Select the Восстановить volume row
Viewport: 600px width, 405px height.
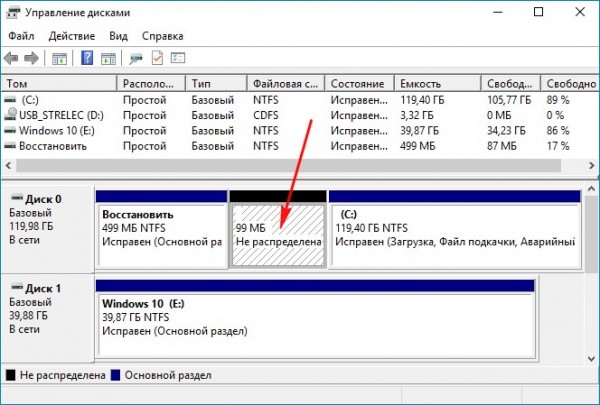[300, 146]
